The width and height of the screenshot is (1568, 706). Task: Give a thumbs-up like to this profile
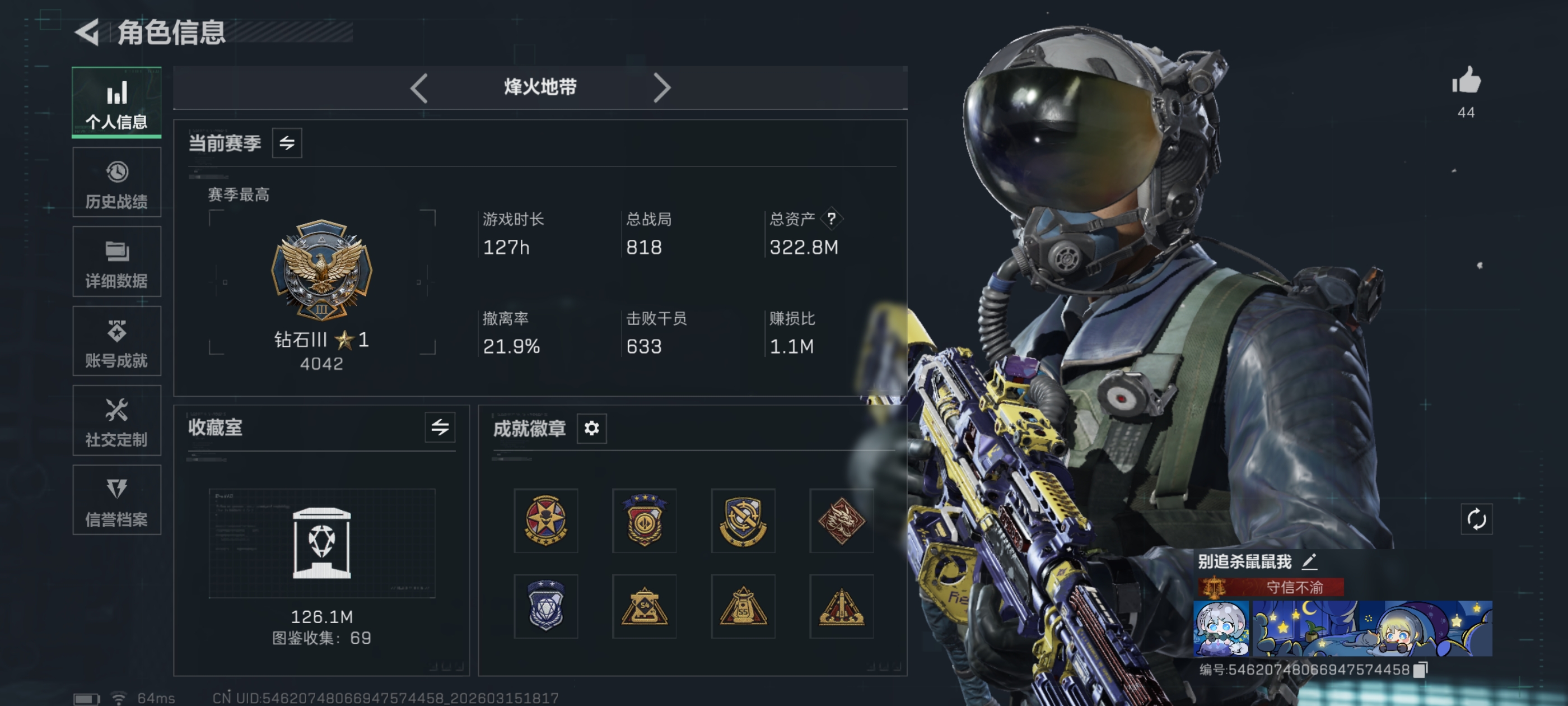(1466, 80)
